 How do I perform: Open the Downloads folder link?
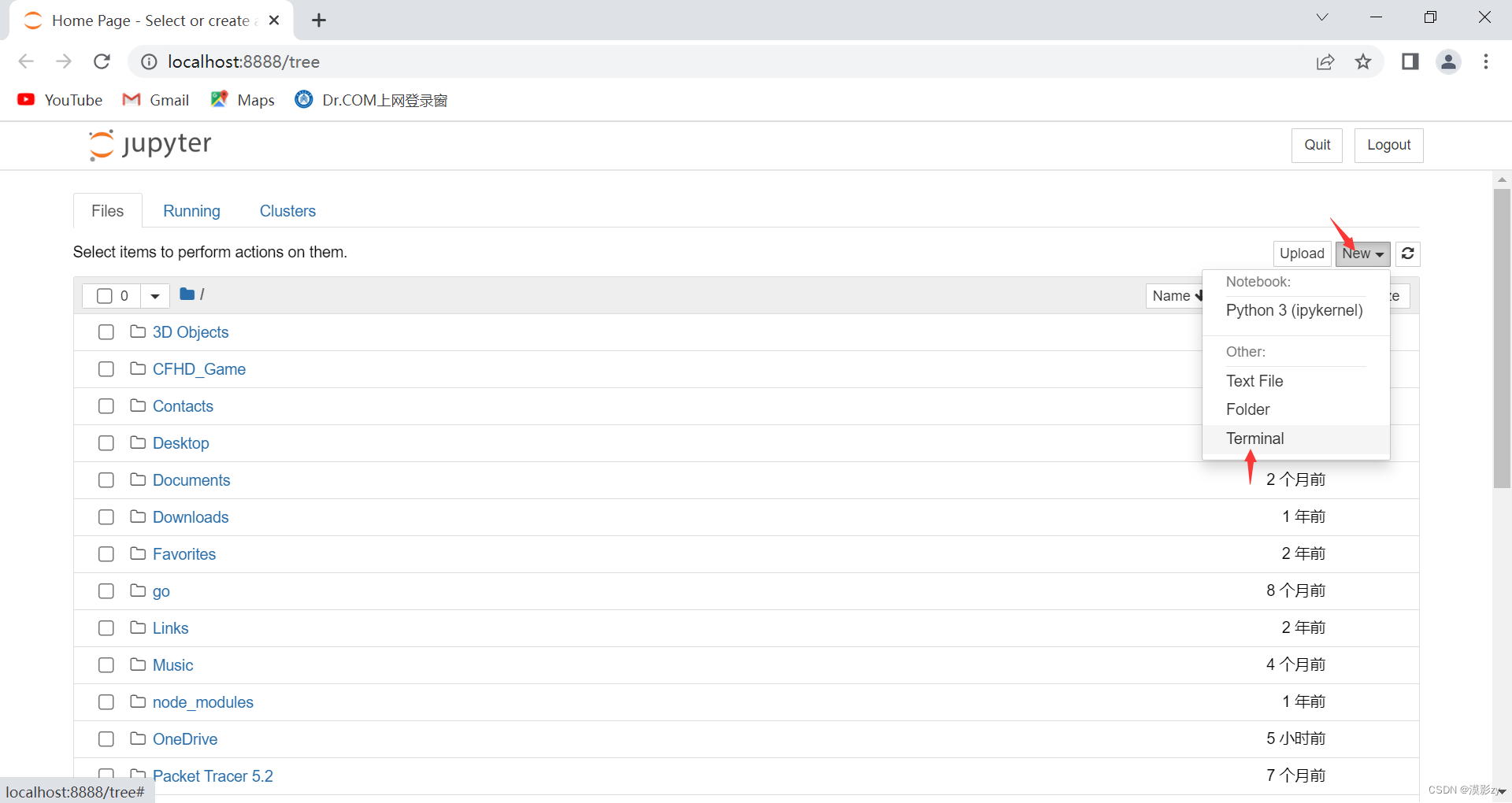tap(191, 517)
